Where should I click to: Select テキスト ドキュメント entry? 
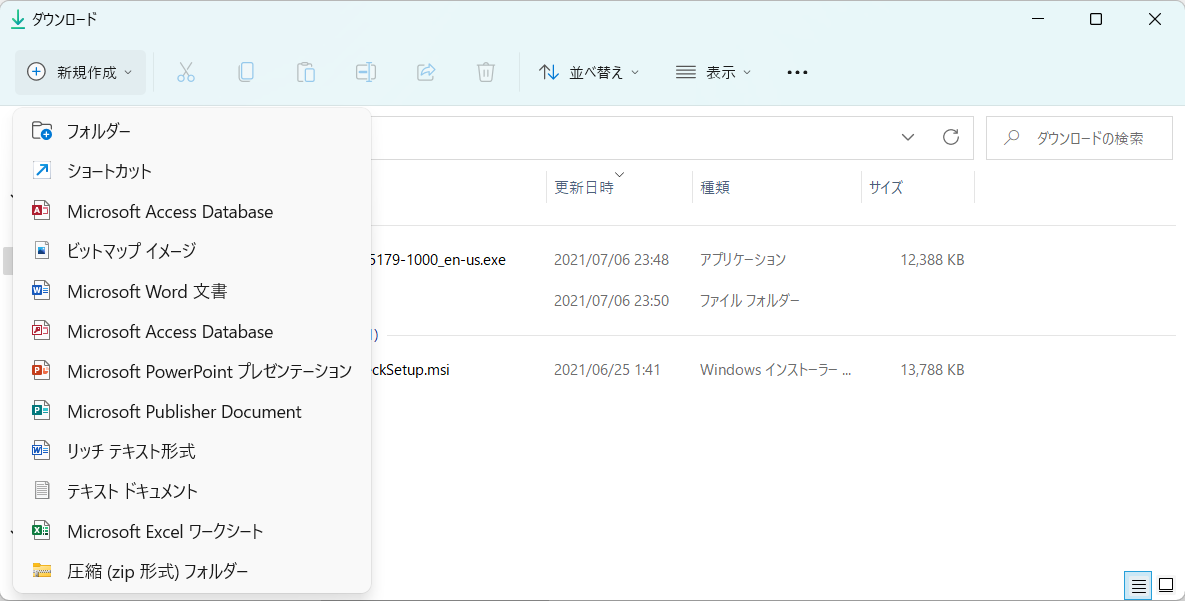pyautogui.click(x=192, y=491)
